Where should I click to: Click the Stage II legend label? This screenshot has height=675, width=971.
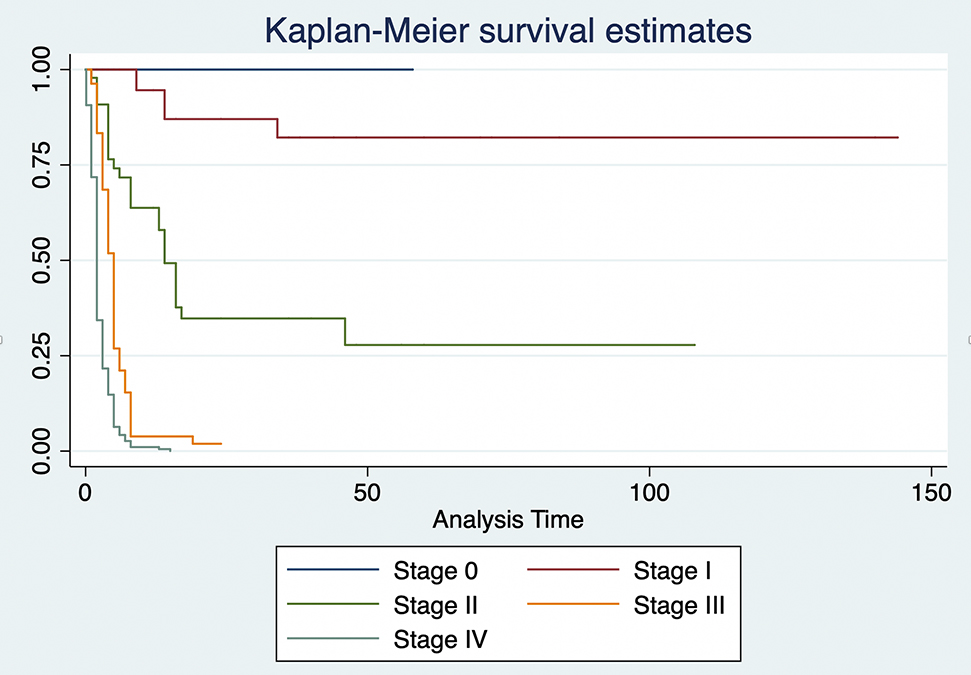(x=438, y=604)
